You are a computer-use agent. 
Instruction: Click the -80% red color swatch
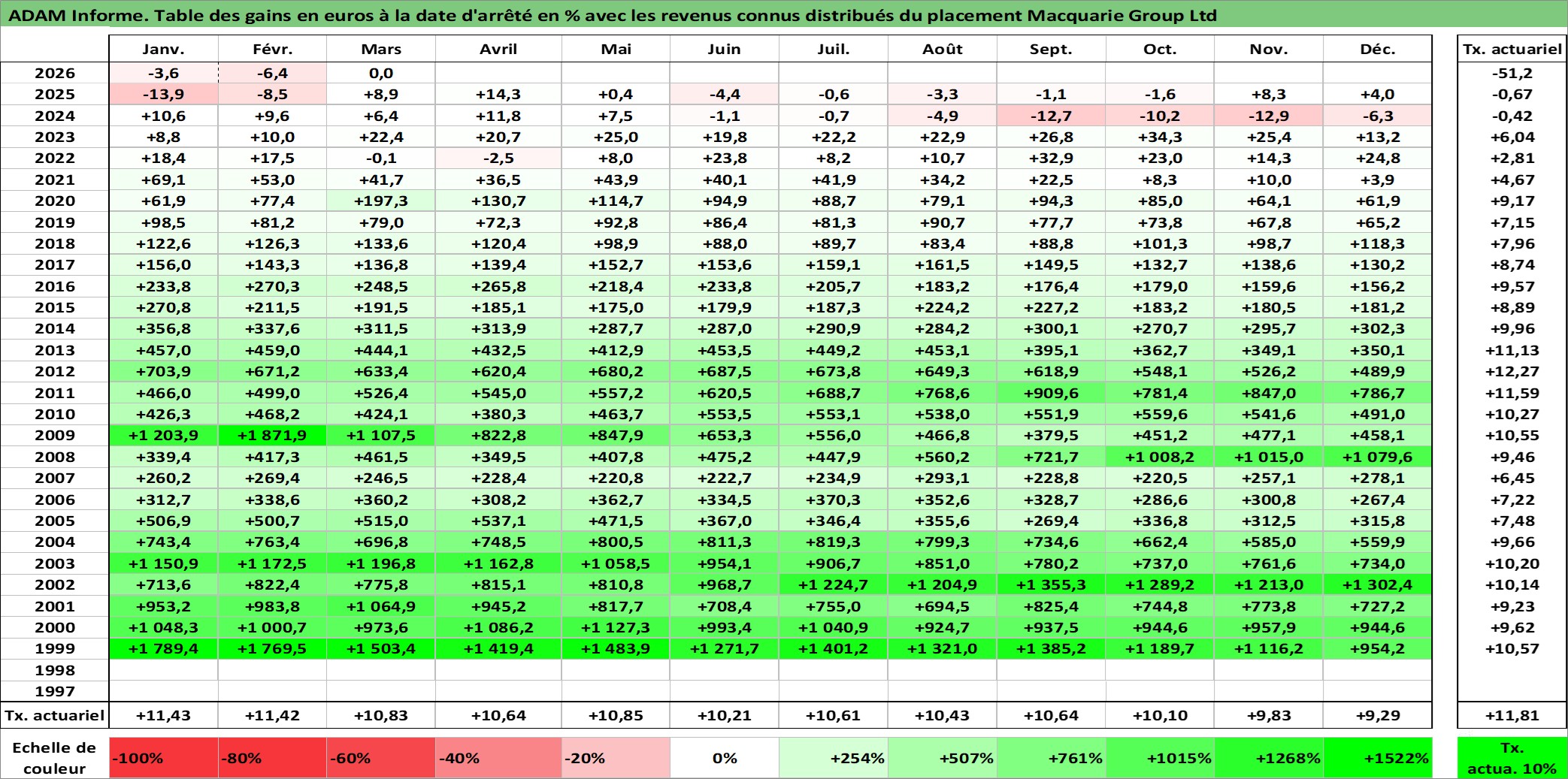tap(272, 758)
